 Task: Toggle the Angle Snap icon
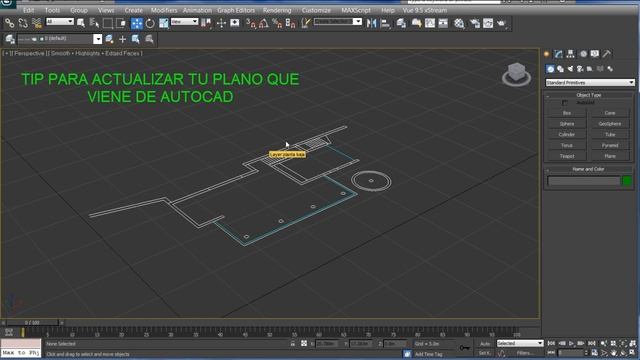click(x=264, y=23)
